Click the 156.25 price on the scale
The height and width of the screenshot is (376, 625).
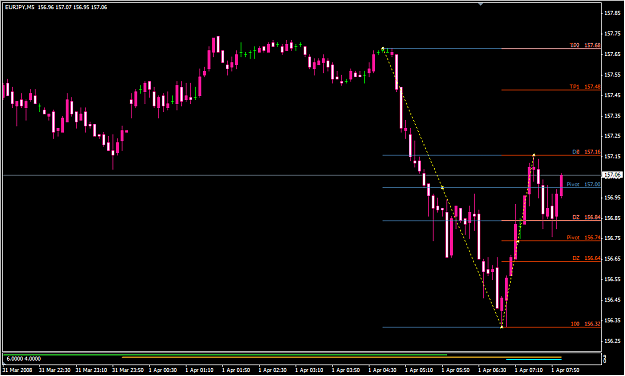pos(612,341)
